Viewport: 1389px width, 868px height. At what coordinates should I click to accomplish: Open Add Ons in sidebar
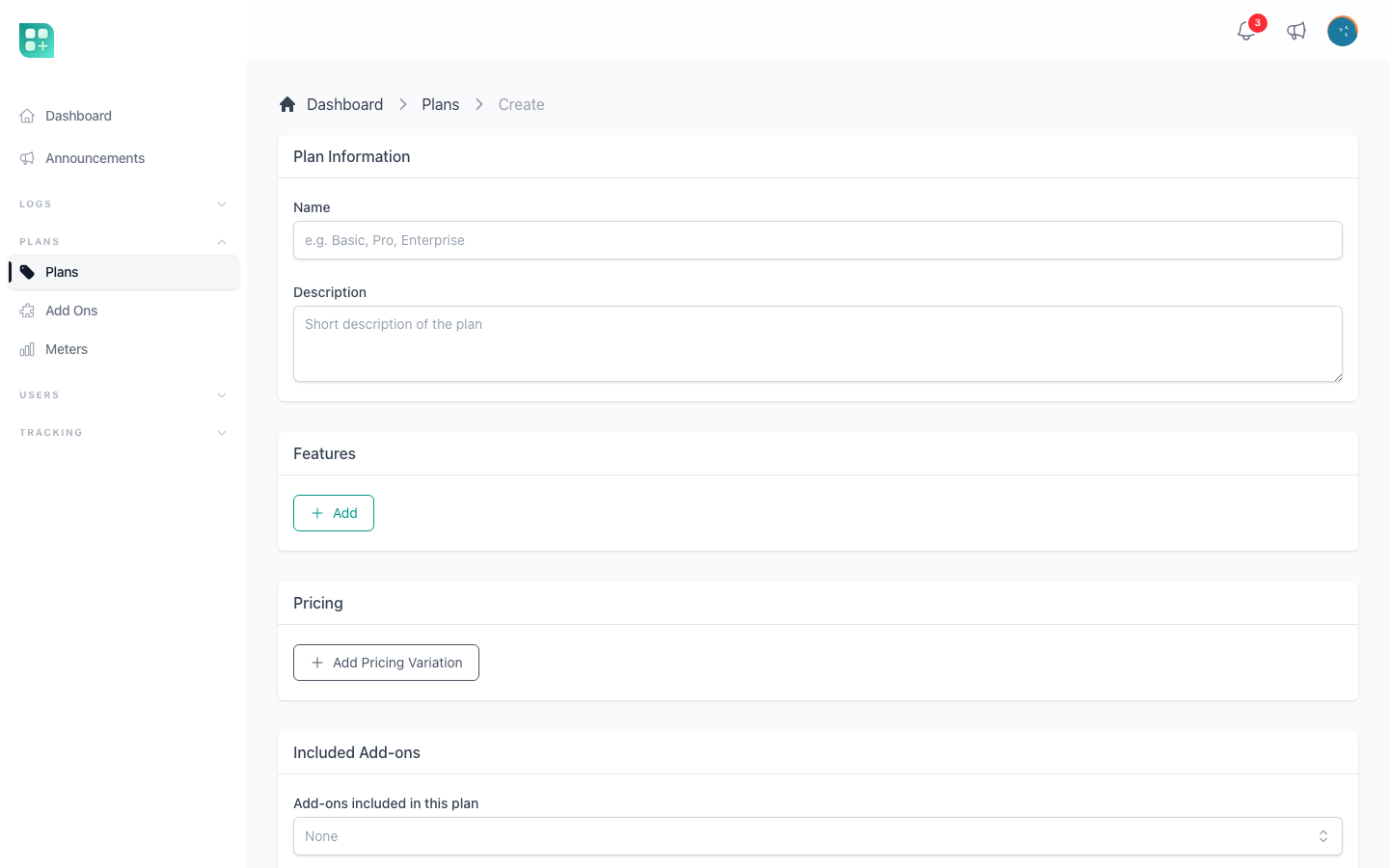[x=123, y=311]
